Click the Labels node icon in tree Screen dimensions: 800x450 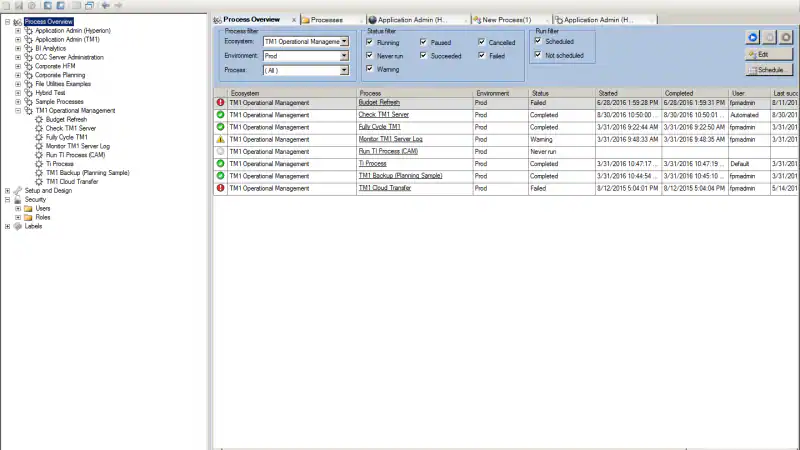(18, 226)
